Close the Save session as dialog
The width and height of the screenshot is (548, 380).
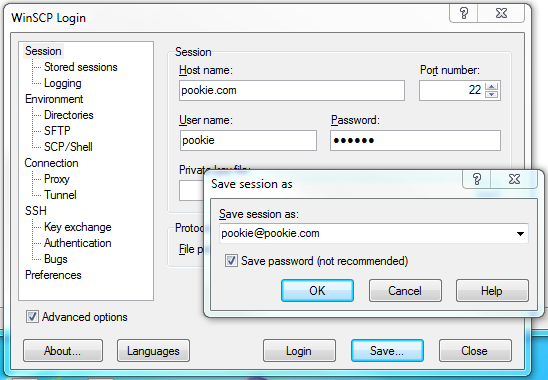514,179
